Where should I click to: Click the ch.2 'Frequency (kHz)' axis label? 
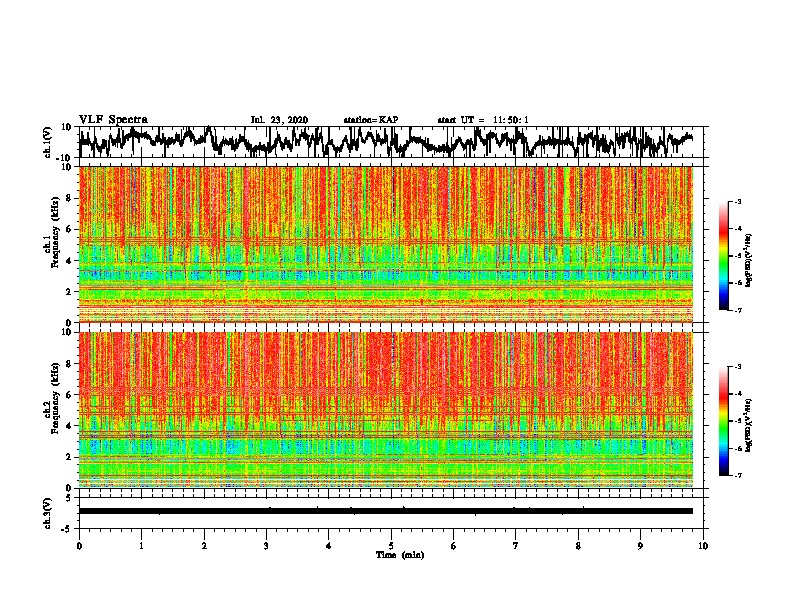[x=55, y=398]
